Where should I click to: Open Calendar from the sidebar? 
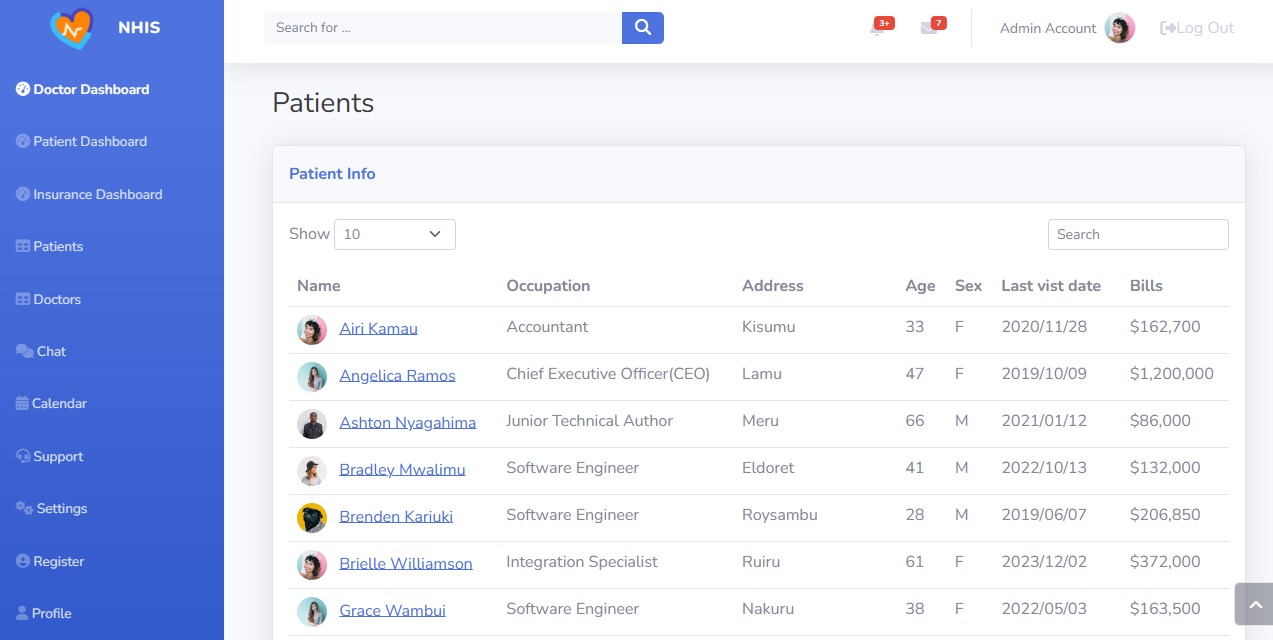59,403
